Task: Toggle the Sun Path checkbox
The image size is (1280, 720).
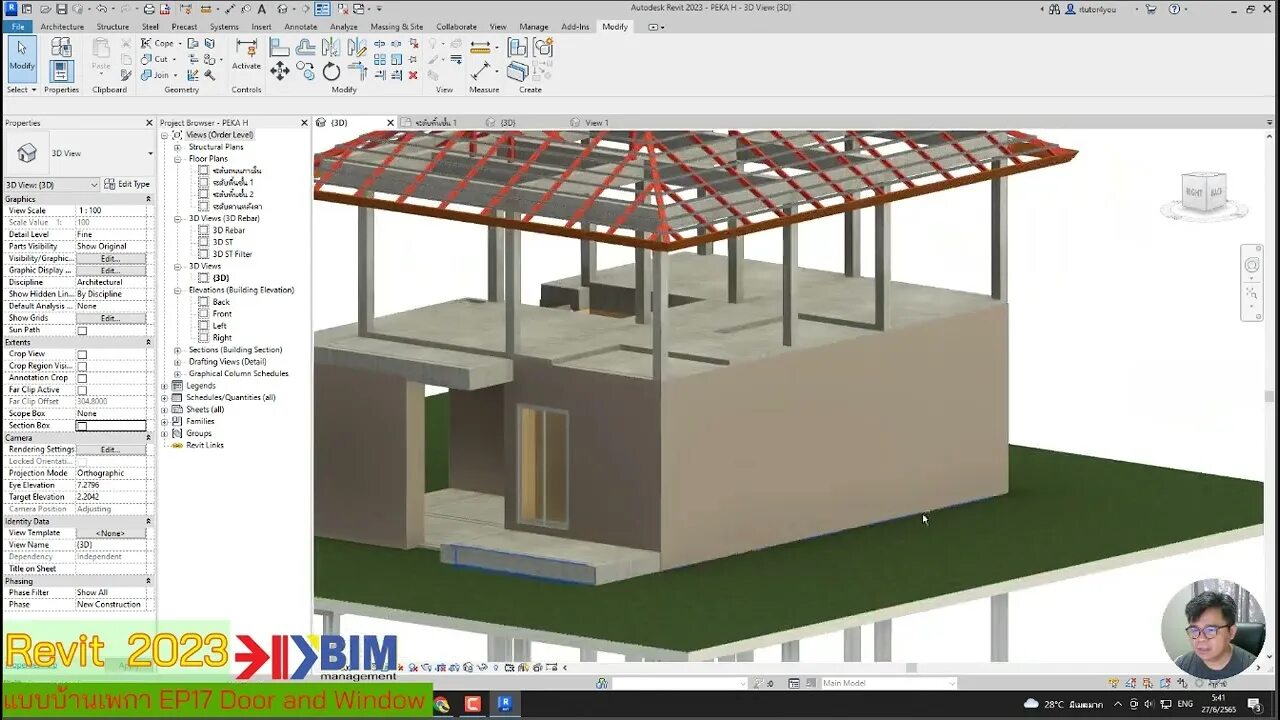Action: point(82,330)
